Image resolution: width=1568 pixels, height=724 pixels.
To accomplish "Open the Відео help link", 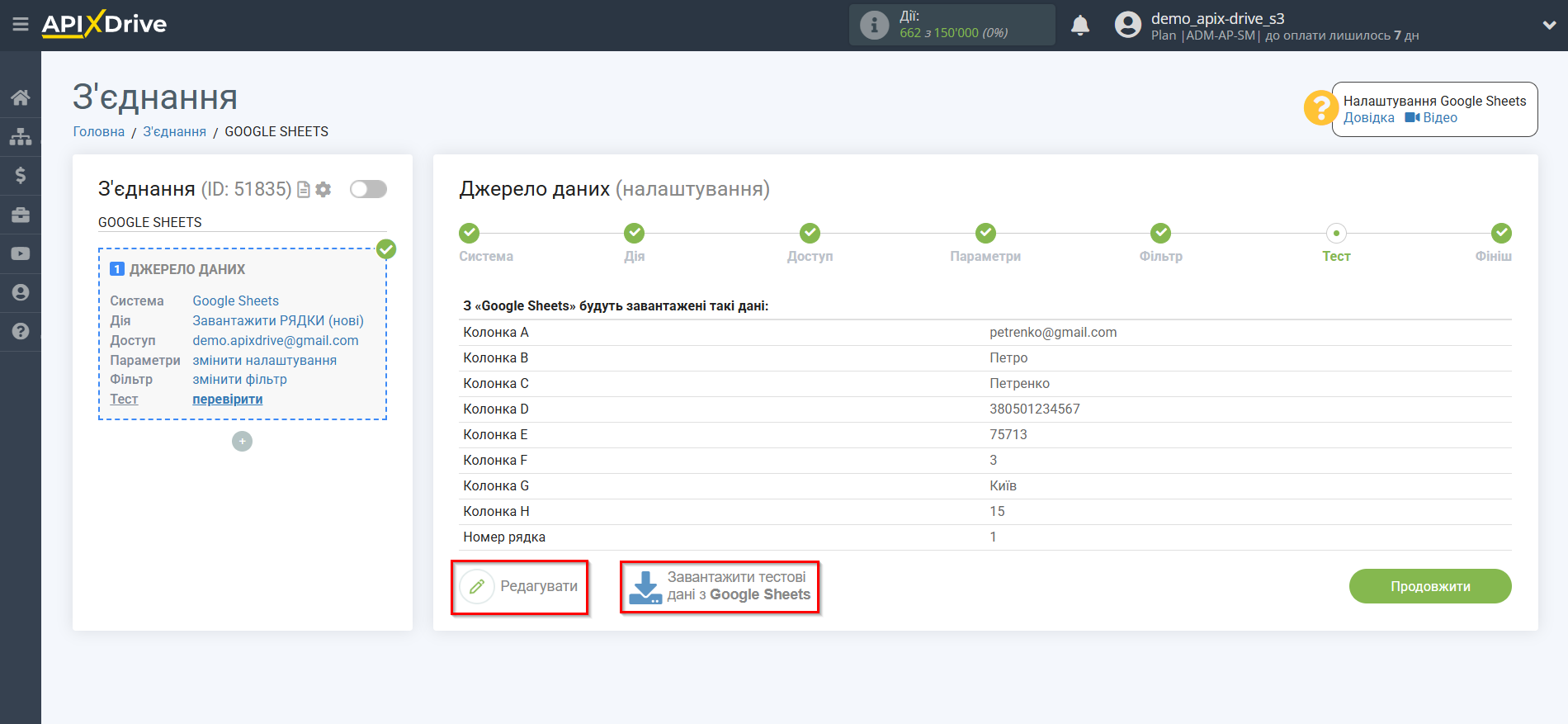I will pos(1432,117).
